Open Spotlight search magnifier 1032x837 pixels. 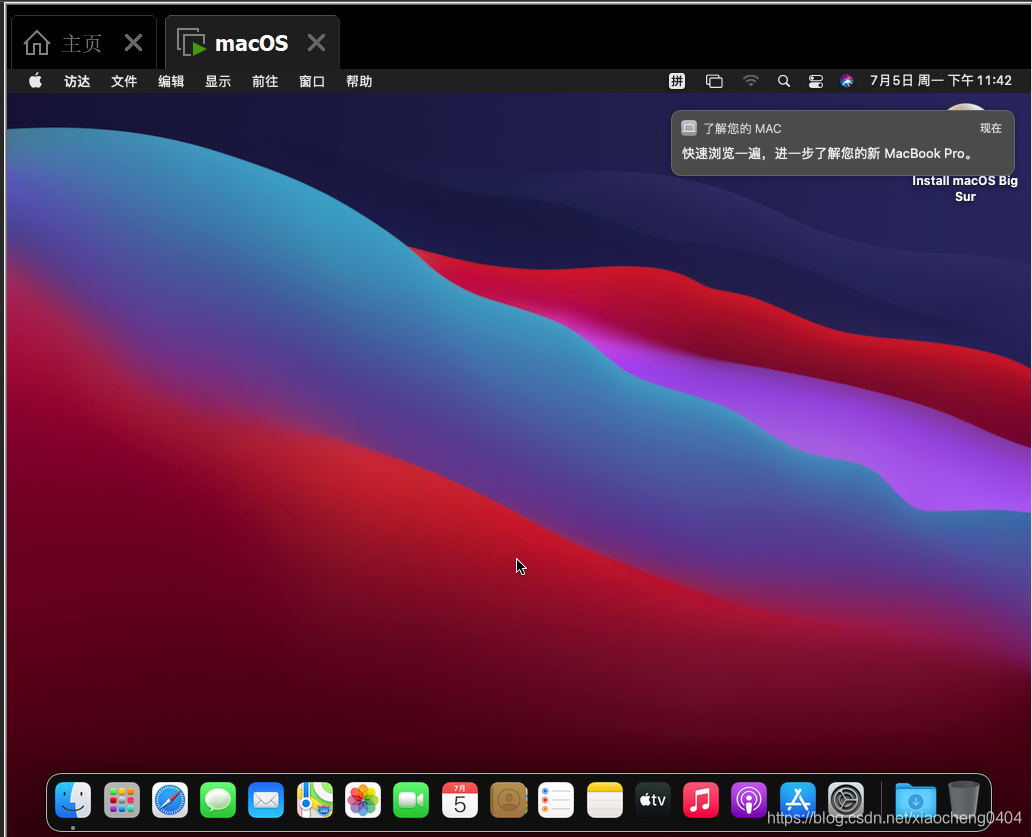coord(783,81)
